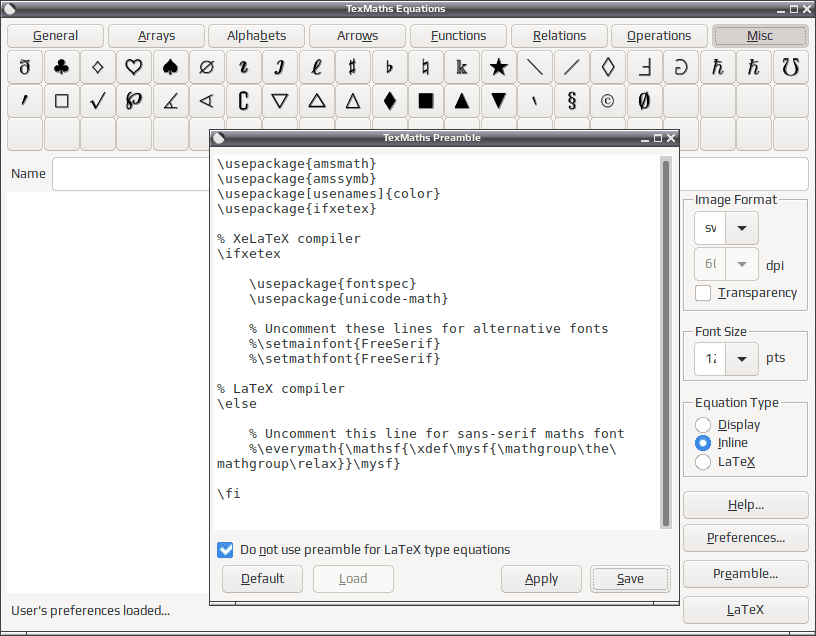Click the Default preamble button

[262, 579]
